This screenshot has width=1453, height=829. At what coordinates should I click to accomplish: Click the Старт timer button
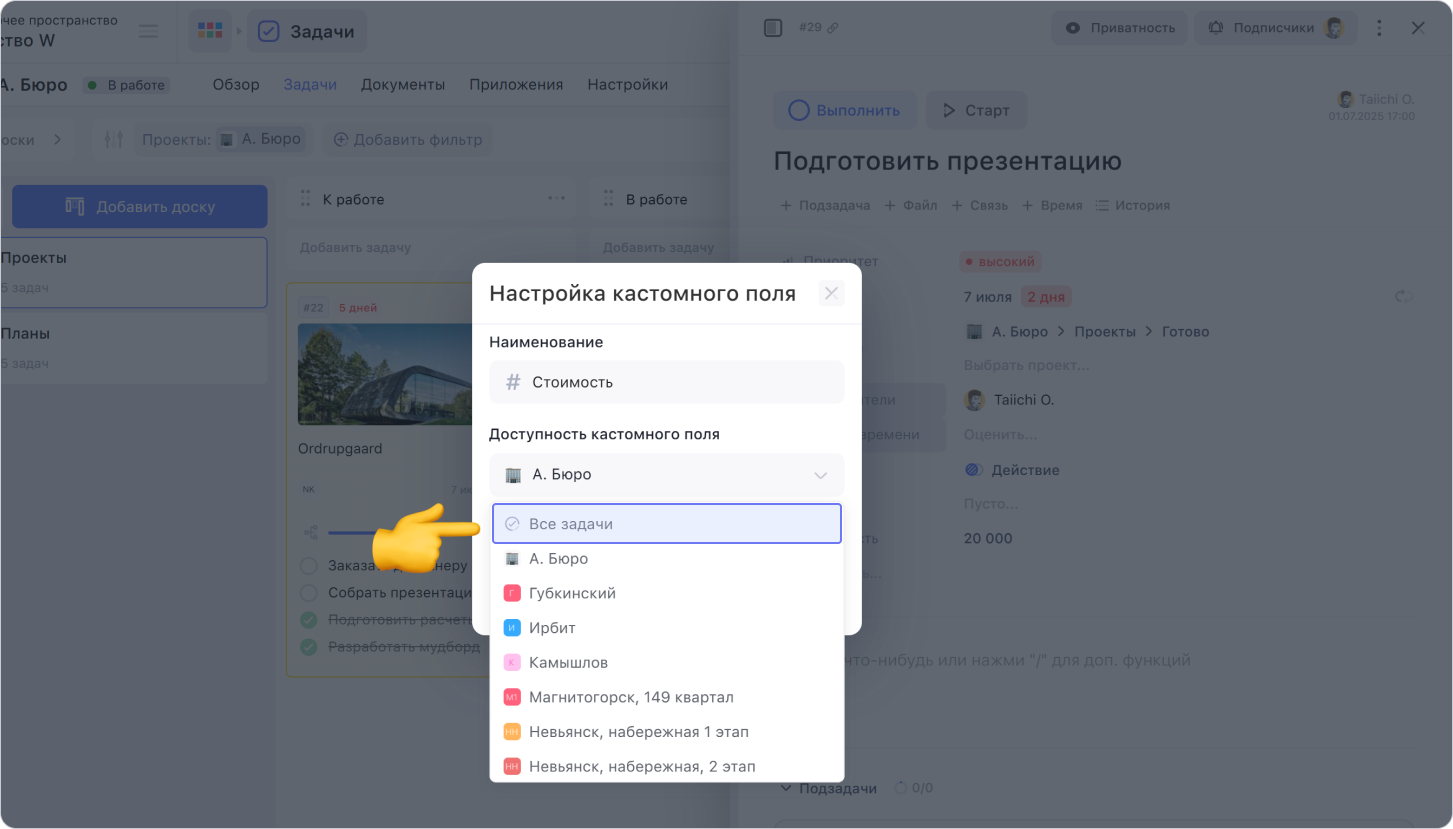(x=977, y=110)
